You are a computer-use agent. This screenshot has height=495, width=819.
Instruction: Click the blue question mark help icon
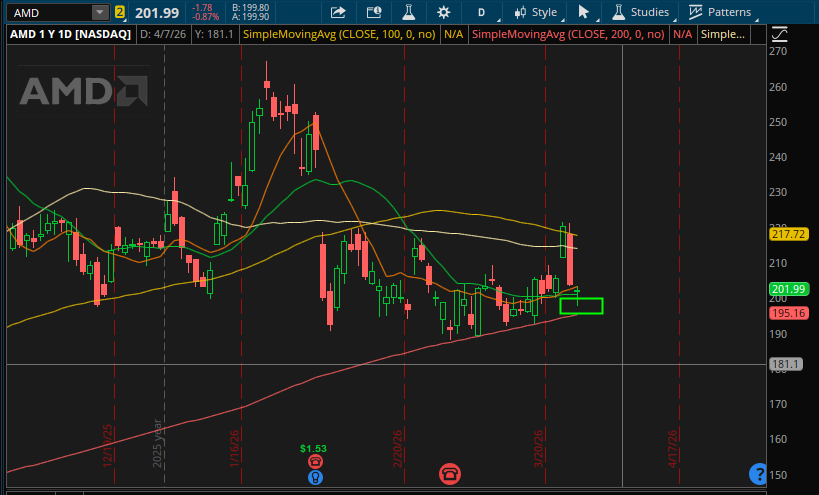pyautogui.click(x=758, y=474)
